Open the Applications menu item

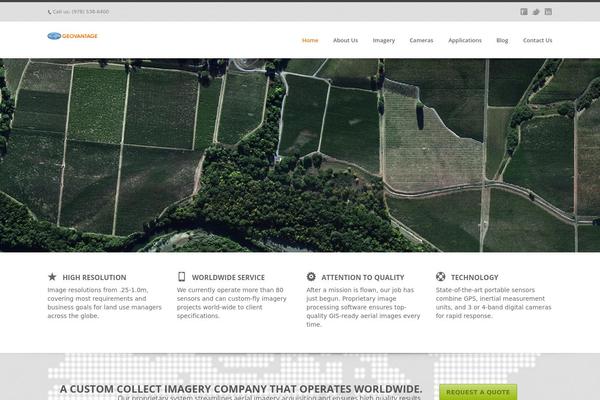point(465,40)
